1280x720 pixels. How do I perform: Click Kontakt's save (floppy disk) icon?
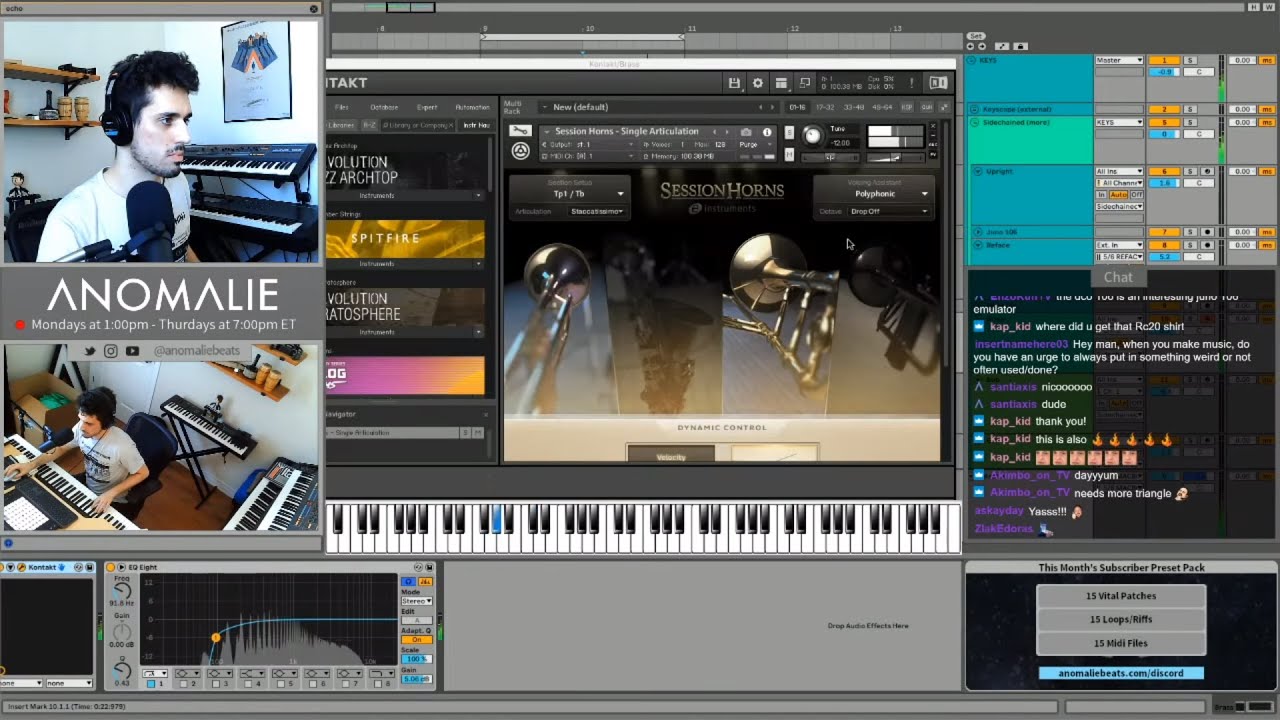734,83
